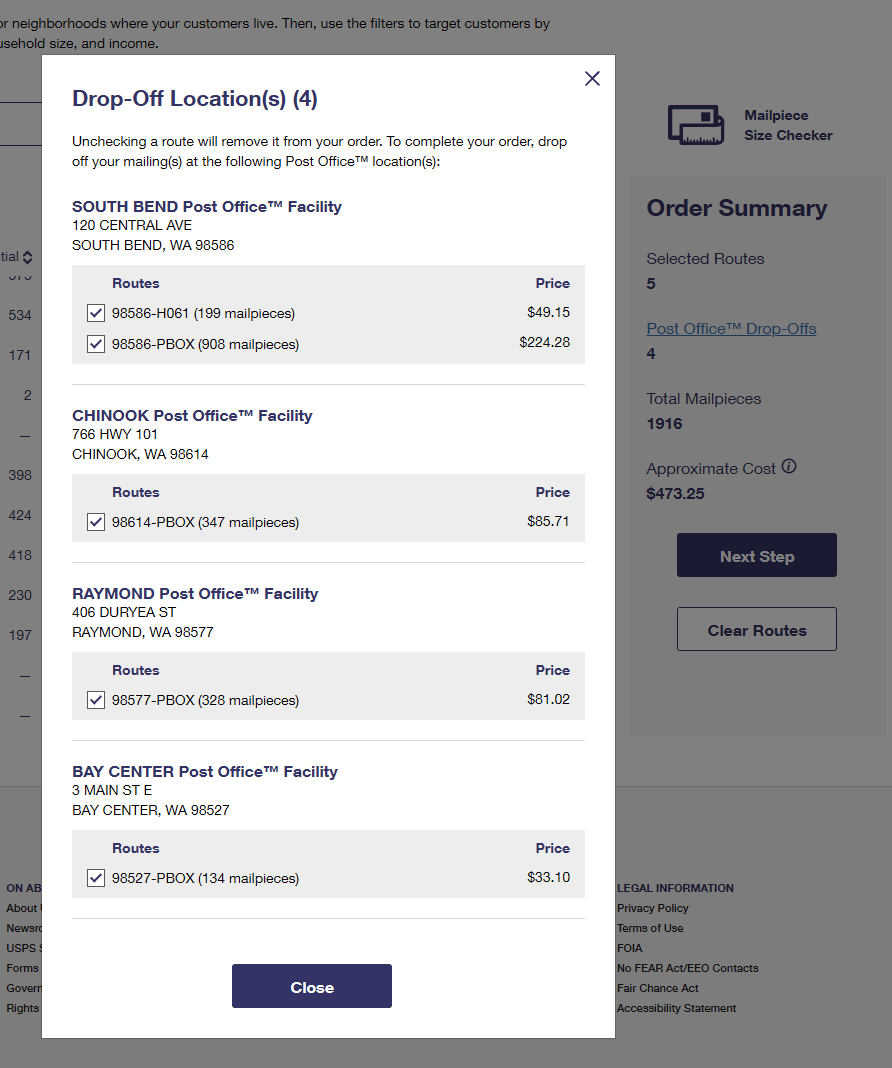Toggle the residential column sort arrows
The width and height of the screenshot is (892, 1068).
27,257
